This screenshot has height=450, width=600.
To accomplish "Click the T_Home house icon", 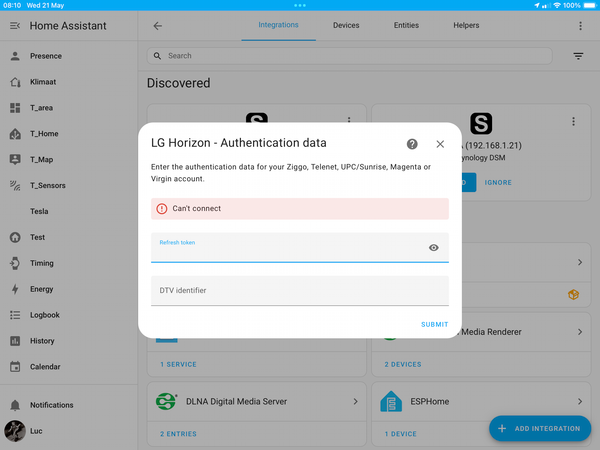I will [15, 134].
